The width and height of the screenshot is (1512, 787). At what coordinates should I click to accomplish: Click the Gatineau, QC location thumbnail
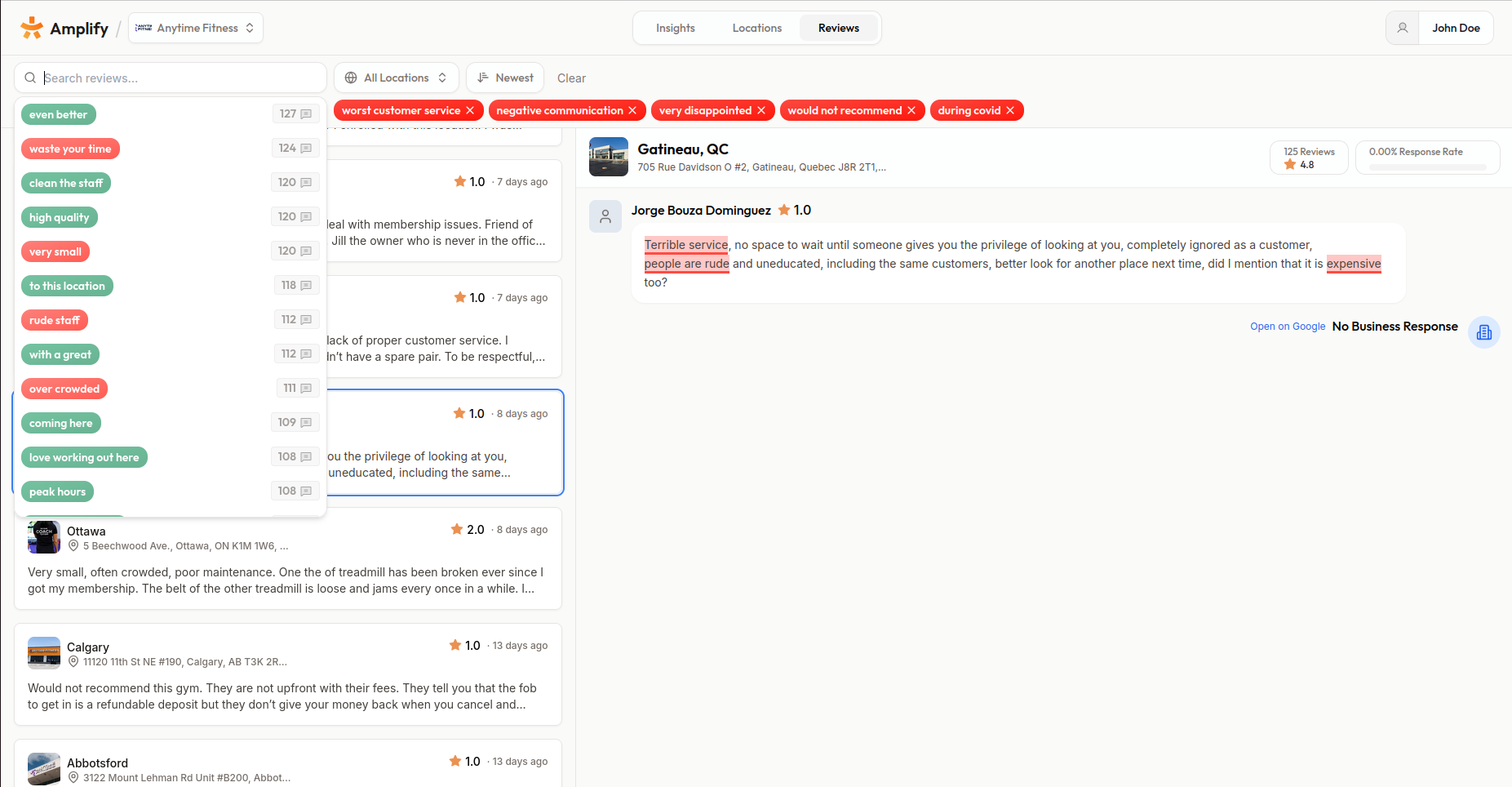coord(609,157)
